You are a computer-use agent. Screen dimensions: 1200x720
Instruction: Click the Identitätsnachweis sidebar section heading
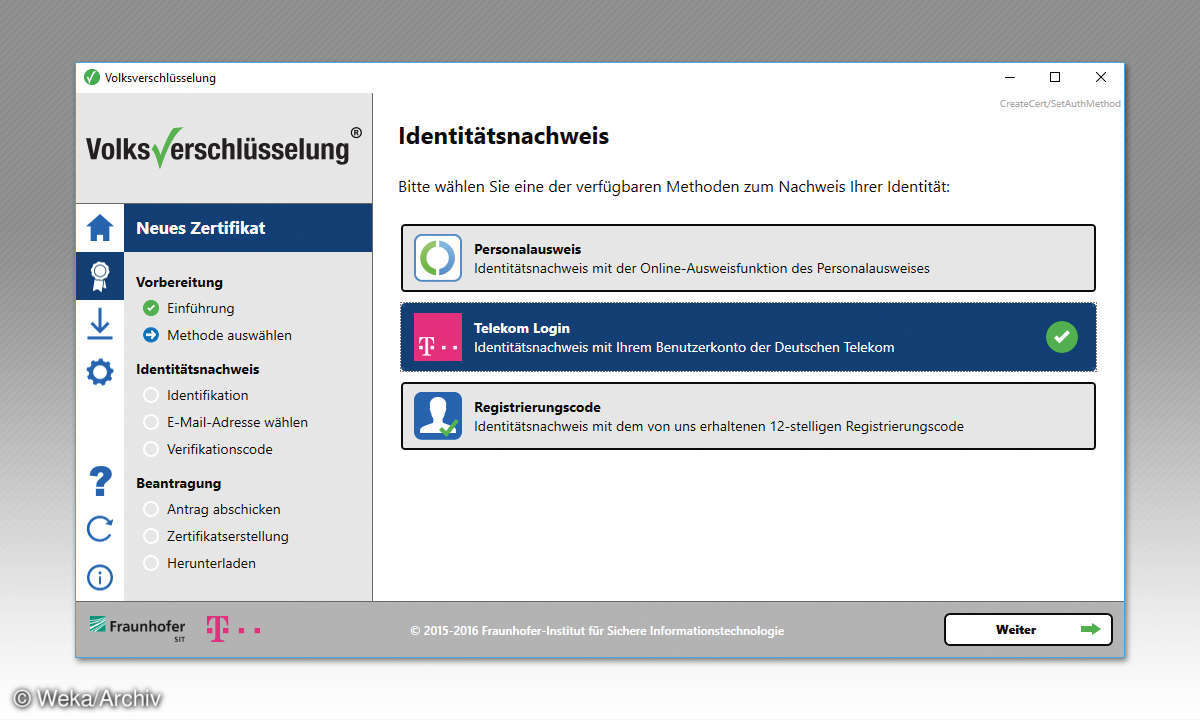click(x=198, y=369)
